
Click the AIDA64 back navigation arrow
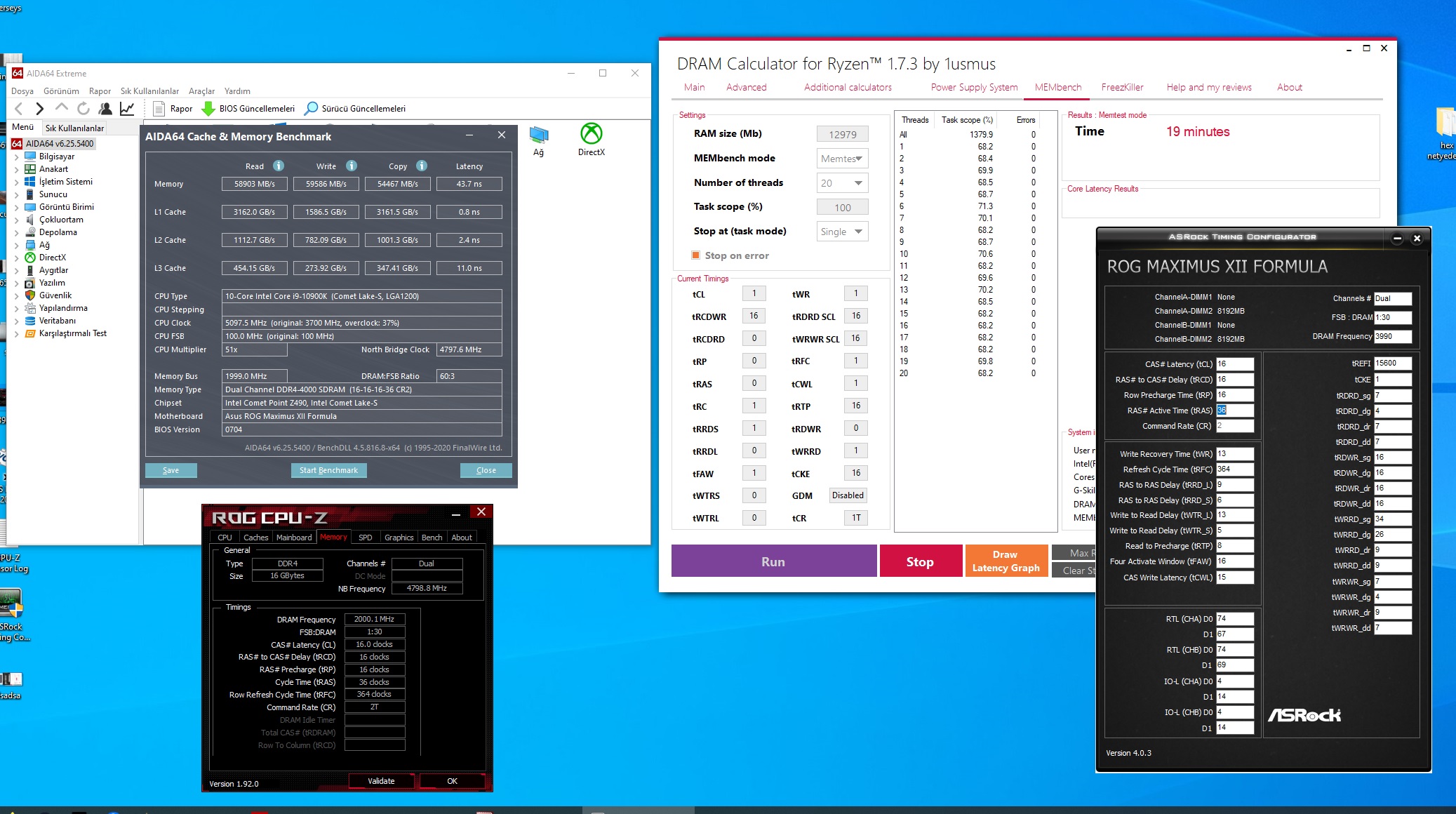point(19,108)
